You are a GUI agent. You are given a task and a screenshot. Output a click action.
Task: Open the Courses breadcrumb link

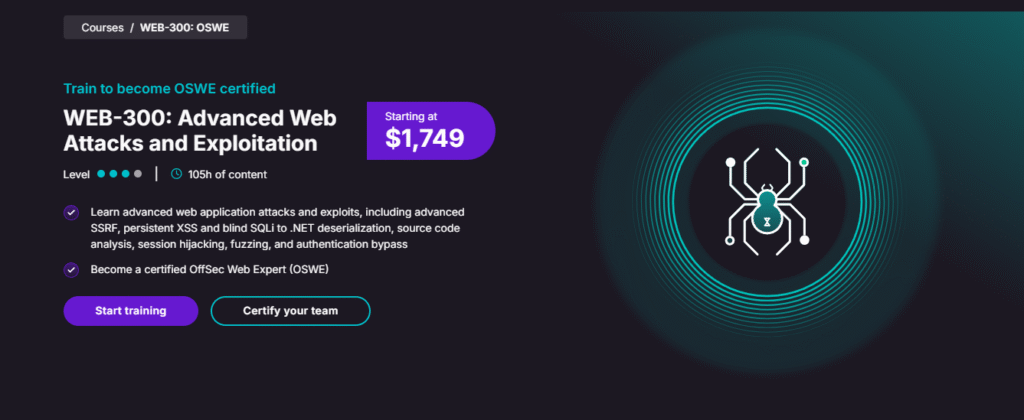(102, 27)
